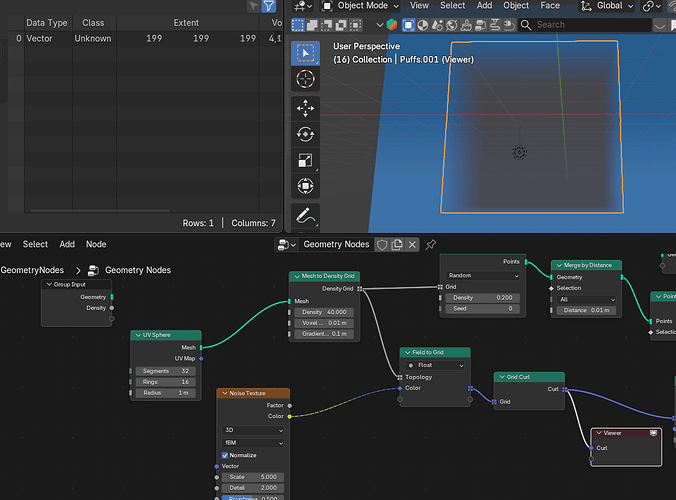Image resolution: width=676 pixels, height=500 pixels.
Task: Set selection mode to subtract
Action: point(326,25)
